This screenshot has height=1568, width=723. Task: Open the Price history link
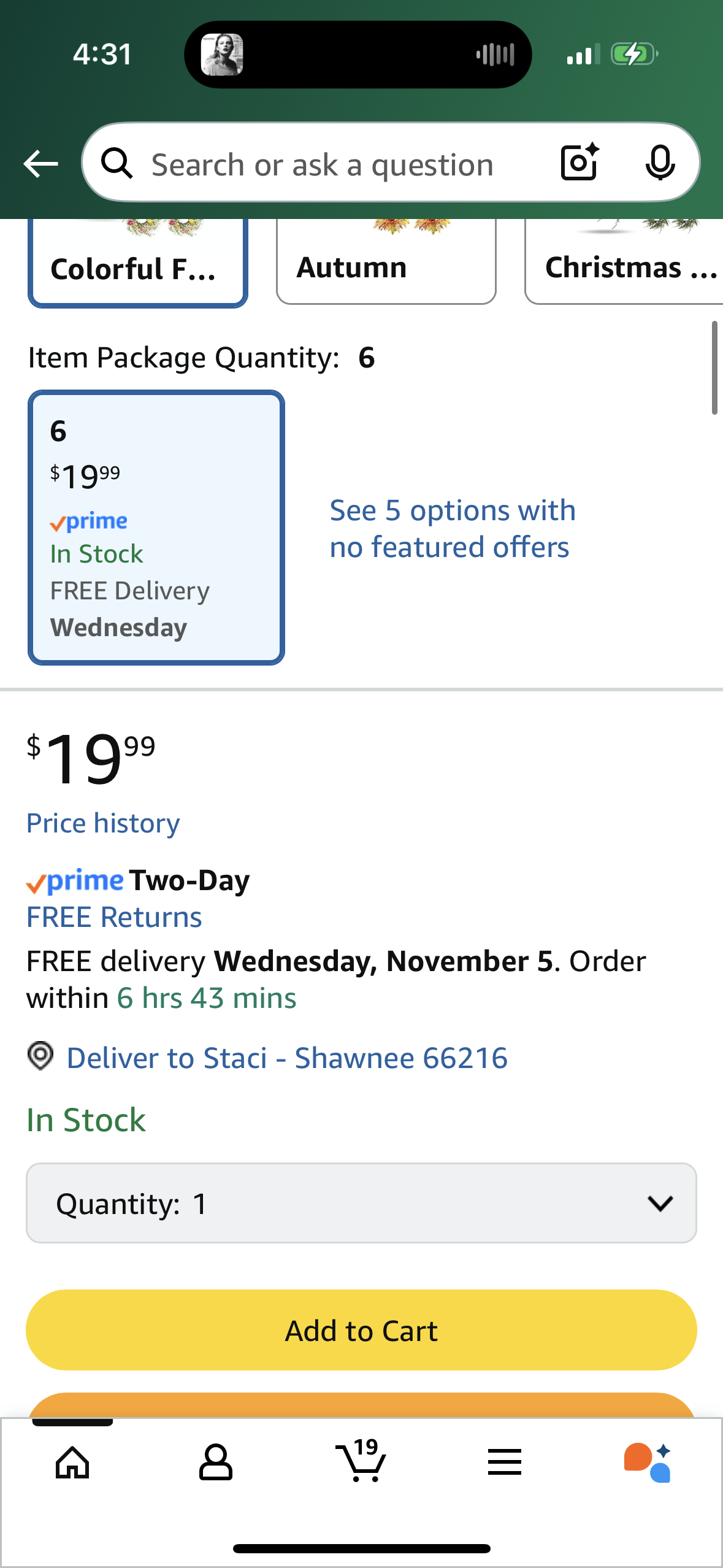pyautogui.click(x=103, y=823)
